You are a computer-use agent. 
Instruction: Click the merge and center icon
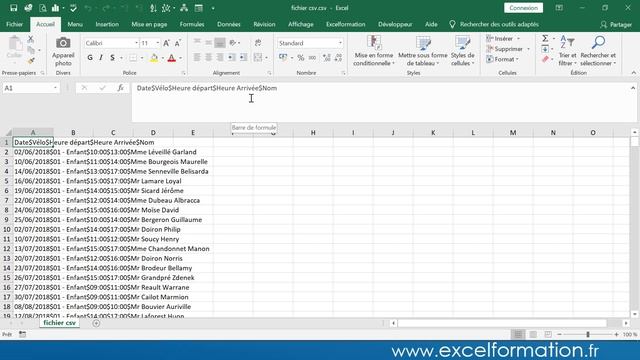[x=258, y=58]
